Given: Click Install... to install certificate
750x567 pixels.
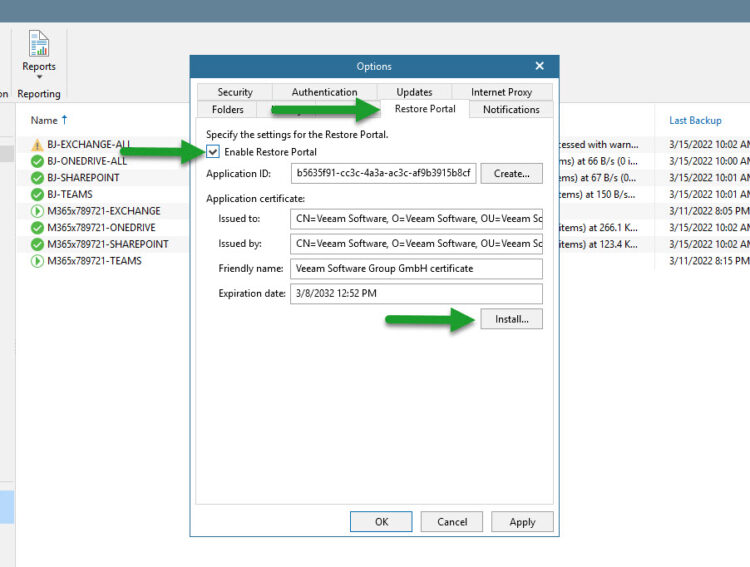Looking at the screenshot, I should click(511, 319).
